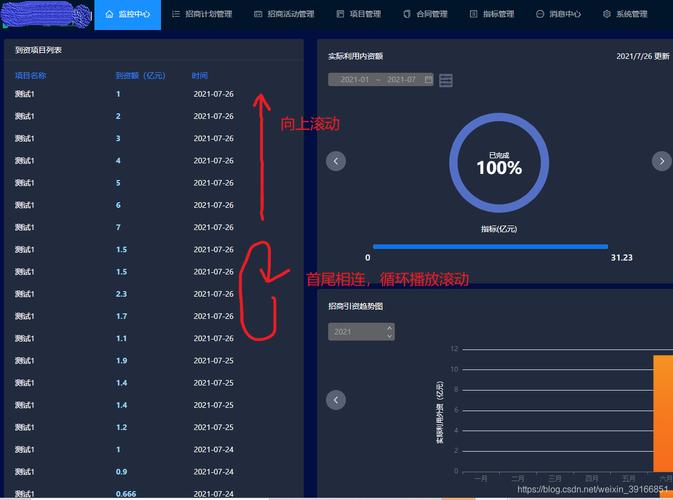Sort by the 到资额（亿元） column header

click(140, 75)
